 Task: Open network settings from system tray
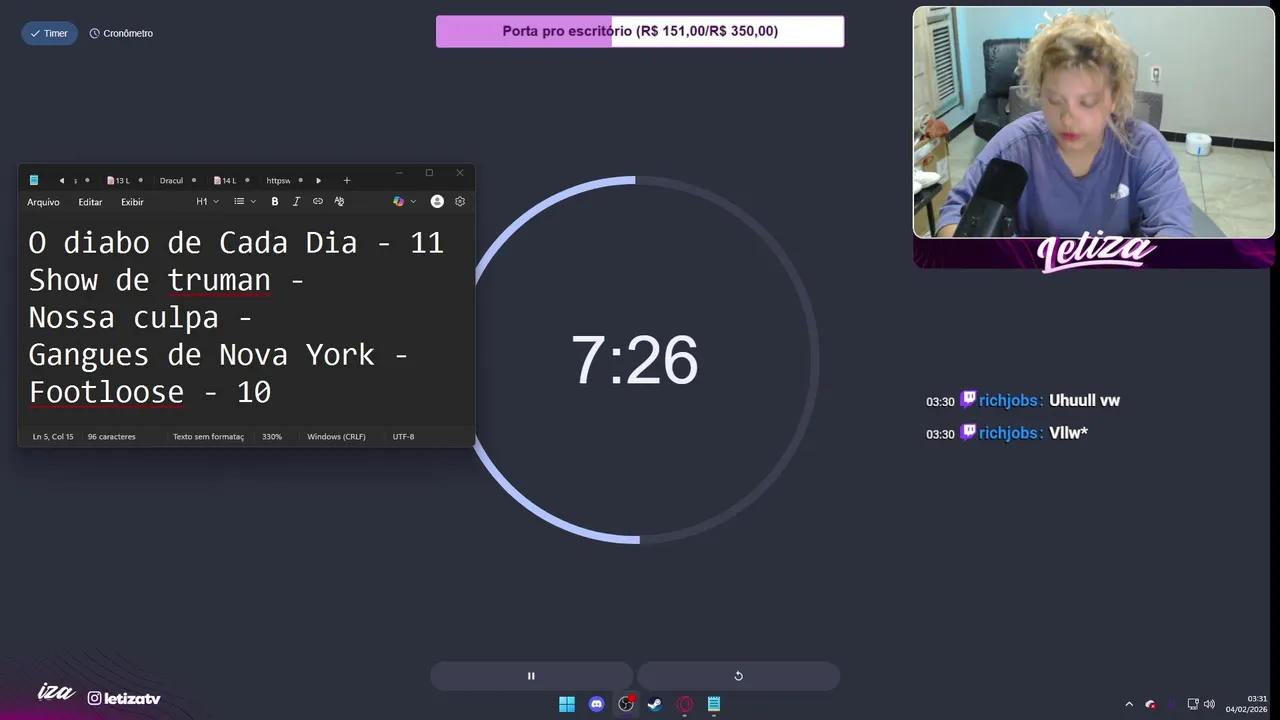tap(1193, 704)
